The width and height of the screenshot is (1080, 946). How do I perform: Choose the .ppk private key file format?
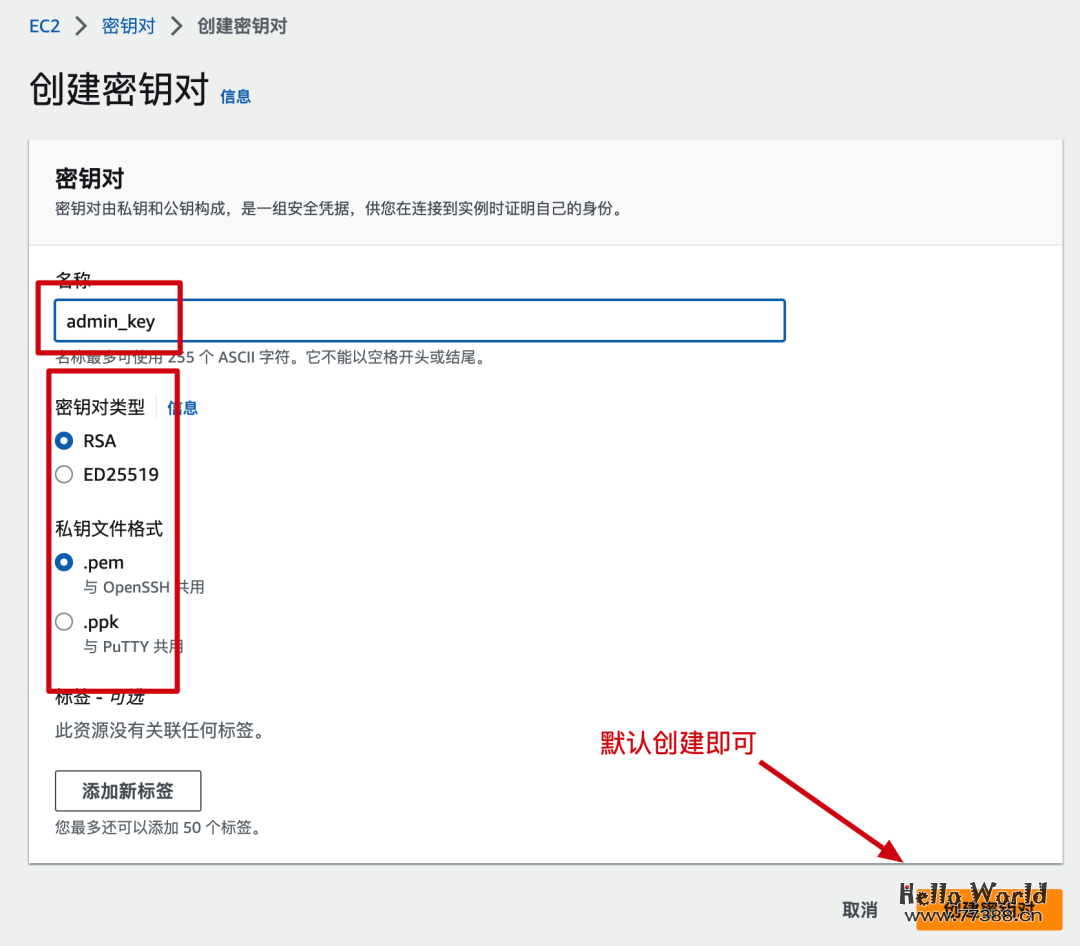(62, 622)
